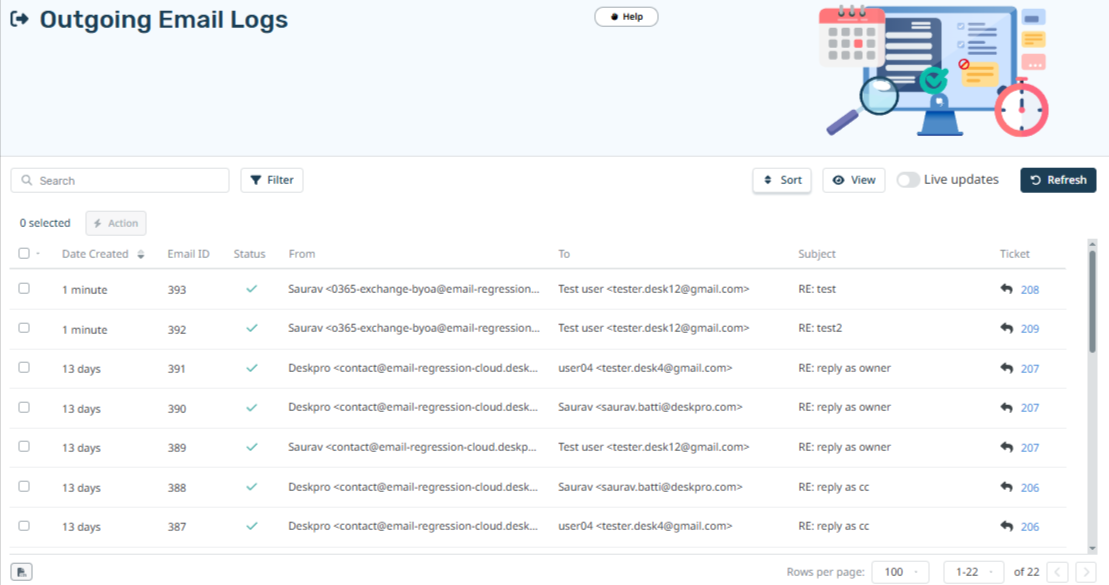Viewport: 1109px width, 585px height.
Task: Open the Filter panel
Action: coord(271,180)
